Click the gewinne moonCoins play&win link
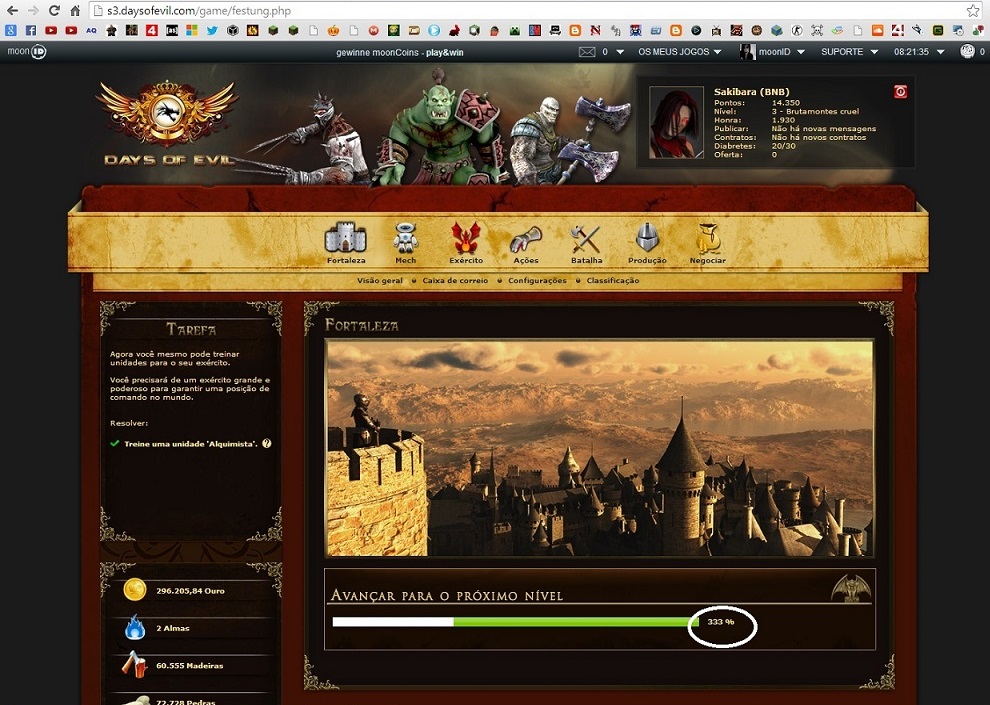This screenshot has height=705, width=990. [x=400, y=52]
